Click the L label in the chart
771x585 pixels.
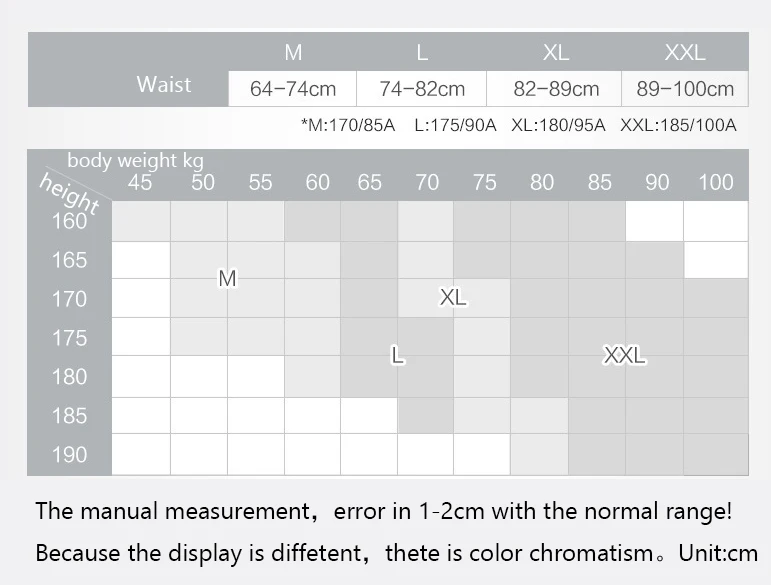point(397,355)
